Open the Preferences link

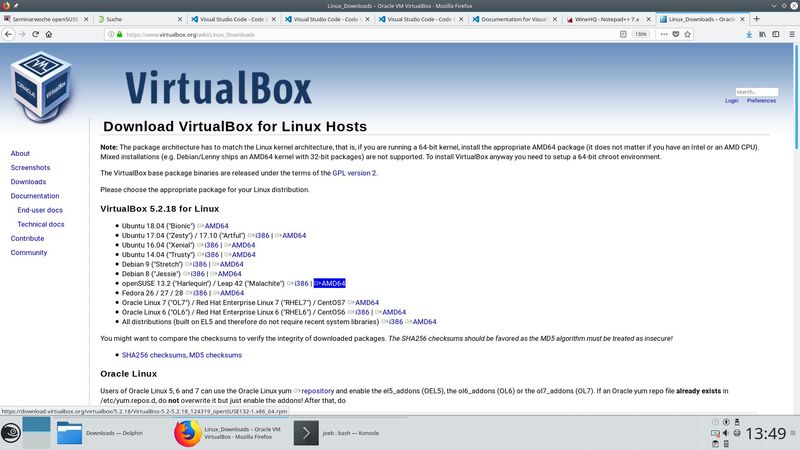(761, 101)
